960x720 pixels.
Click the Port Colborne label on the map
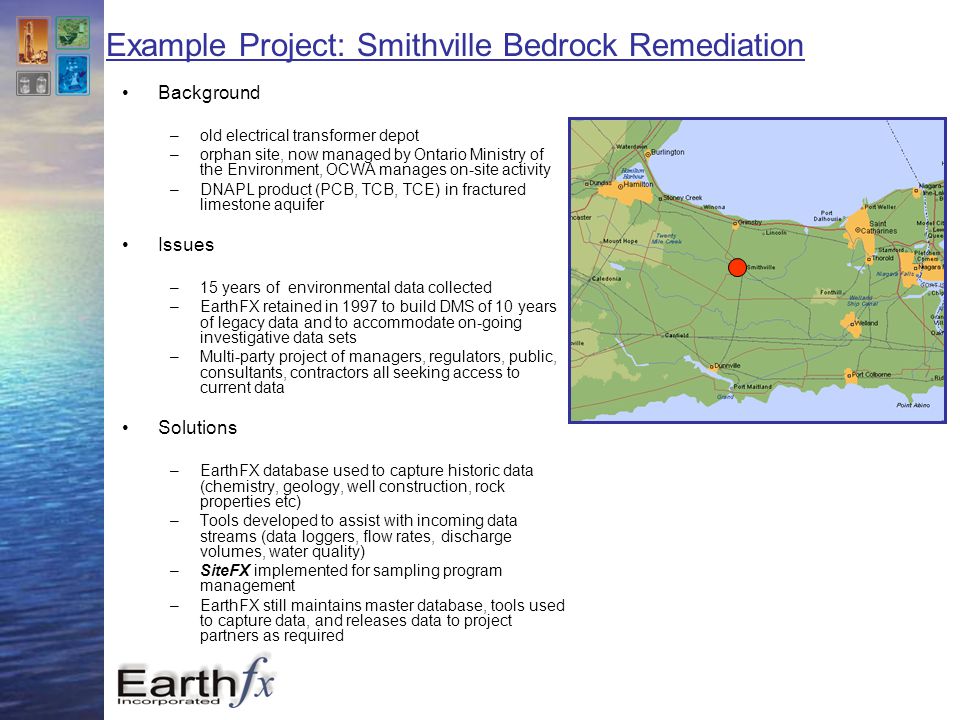(871, 374)
